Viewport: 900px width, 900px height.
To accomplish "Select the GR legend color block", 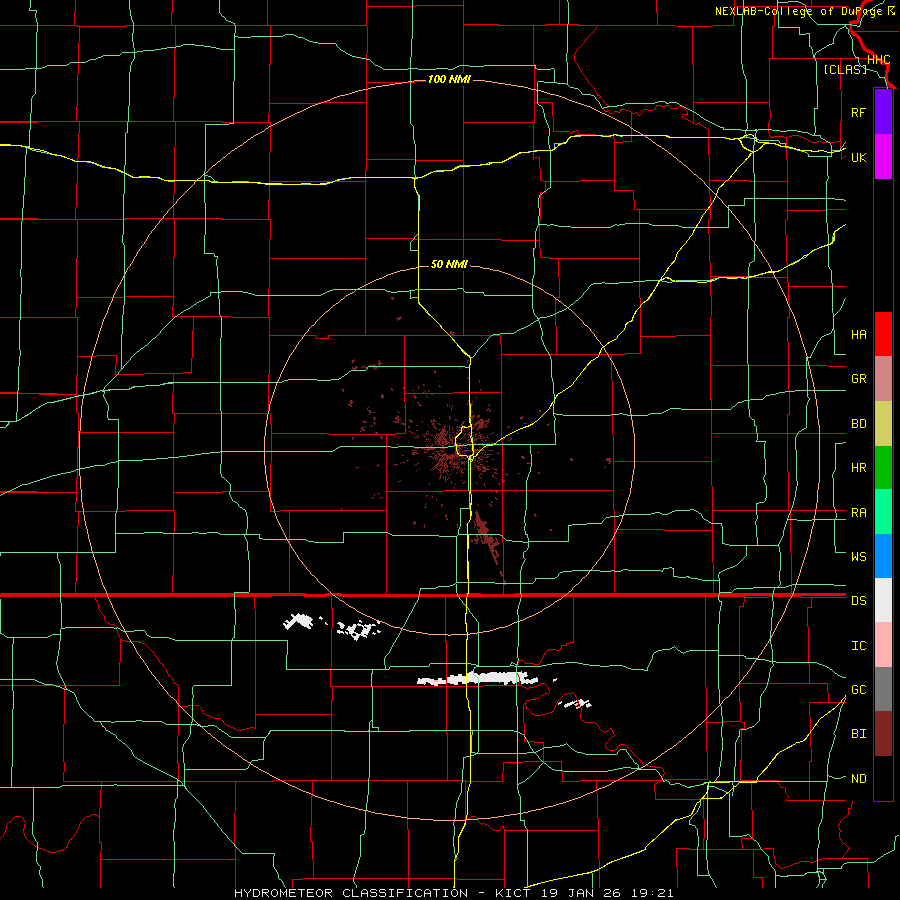I will tap(883, 378).
